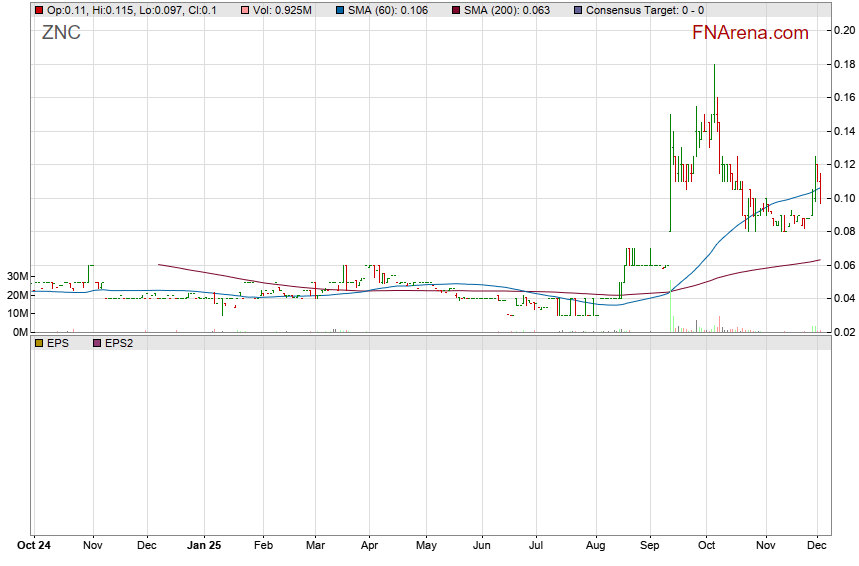This screenshot has width=859, height=566.
Task: Click the 0.20 price axis label
Action: coord(843,30)
